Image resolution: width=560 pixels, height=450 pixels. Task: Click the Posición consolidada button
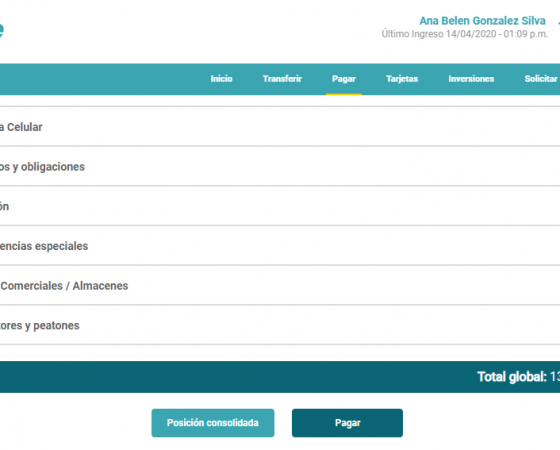[x=213, y=423]
